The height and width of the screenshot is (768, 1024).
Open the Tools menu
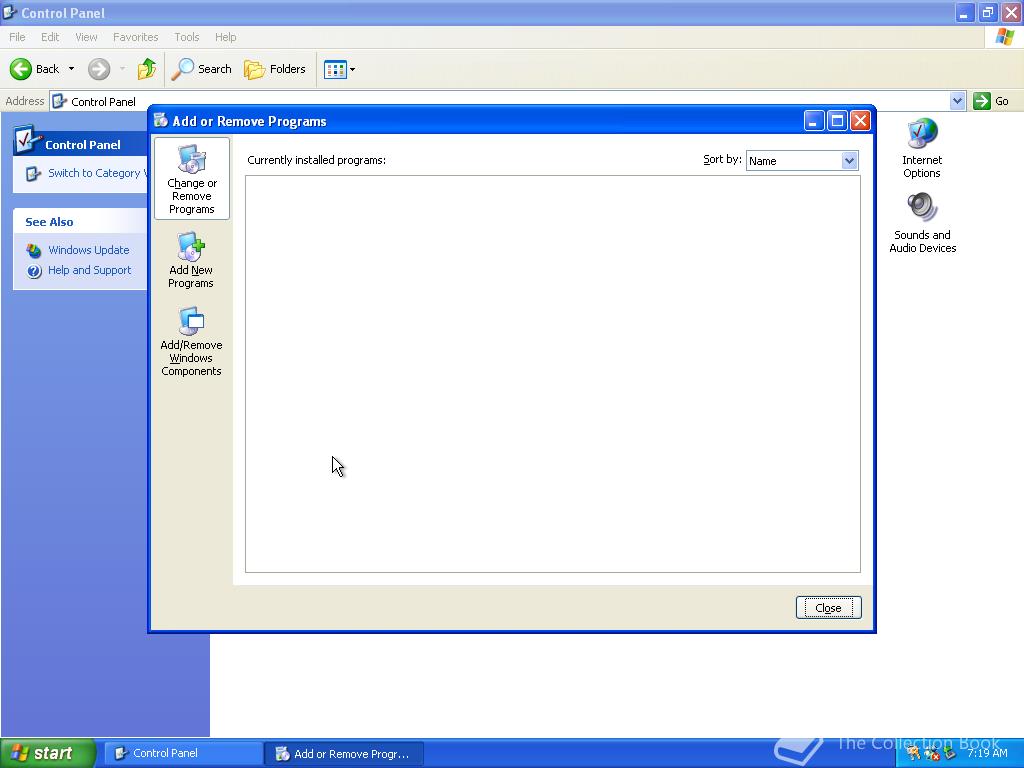point(186,37)
